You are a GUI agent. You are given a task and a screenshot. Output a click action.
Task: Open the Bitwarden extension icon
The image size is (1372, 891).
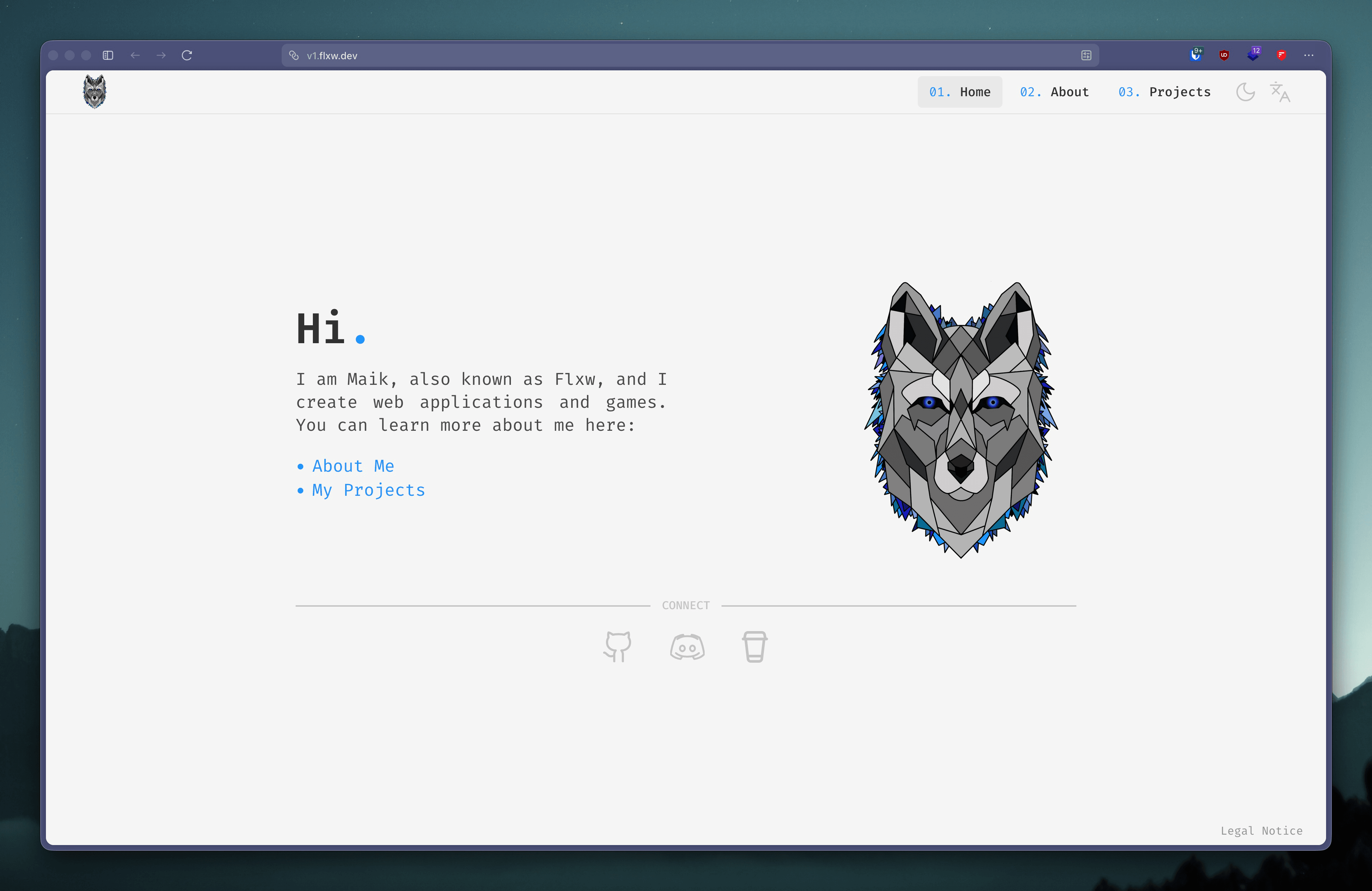(1196, 55)
